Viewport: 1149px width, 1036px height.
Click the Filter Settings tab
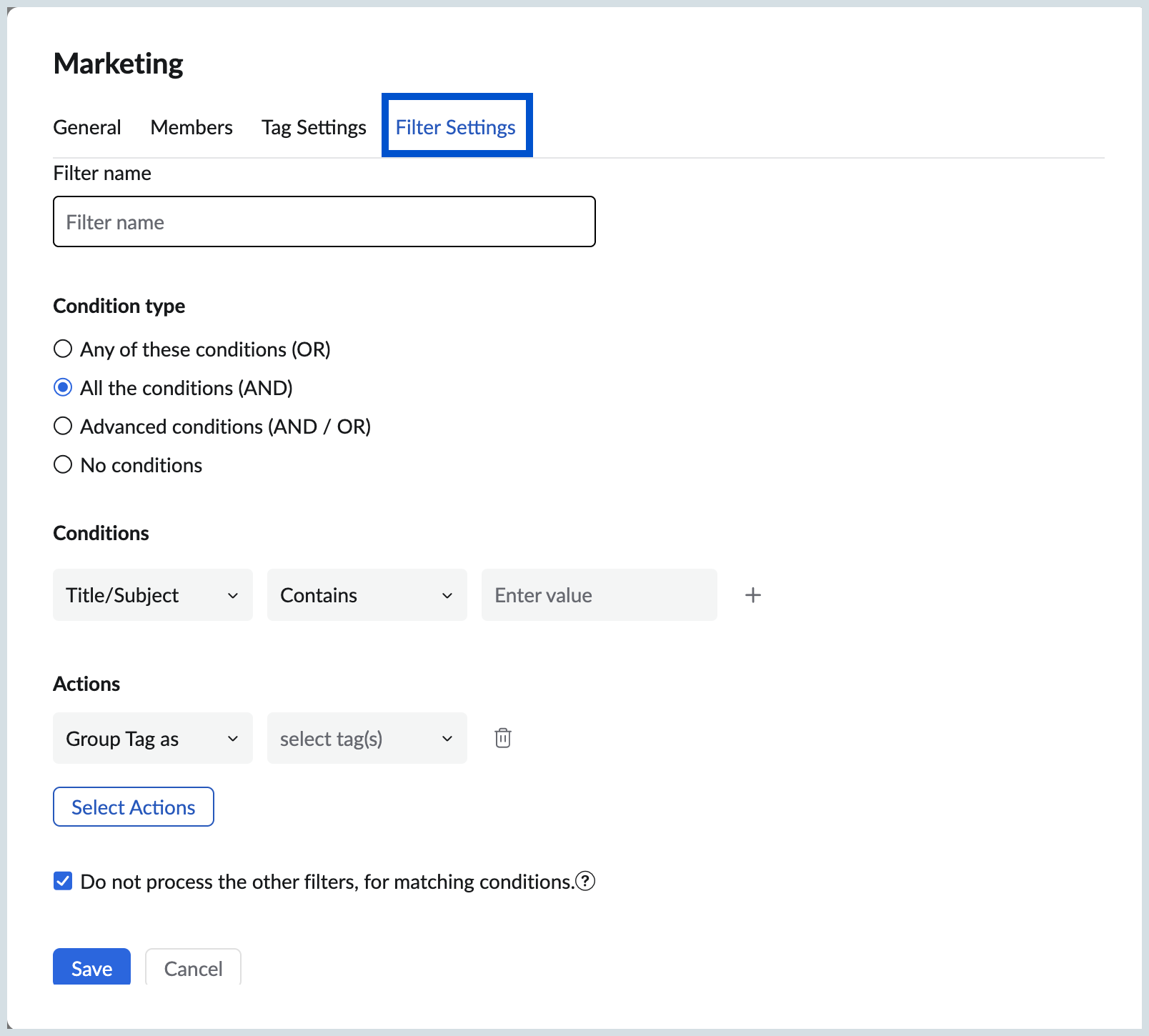[456, 127]
